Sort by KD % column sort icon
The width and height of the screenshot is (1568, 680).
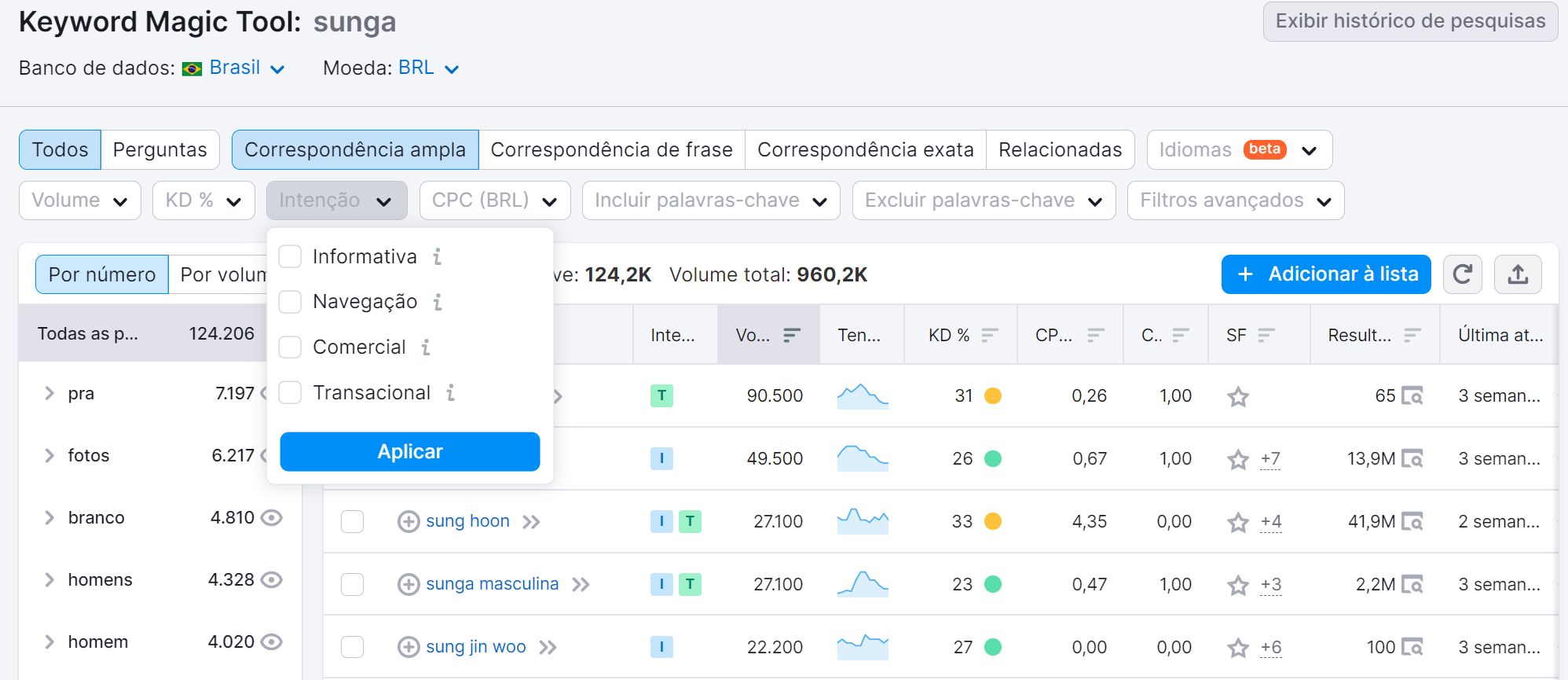990,336
